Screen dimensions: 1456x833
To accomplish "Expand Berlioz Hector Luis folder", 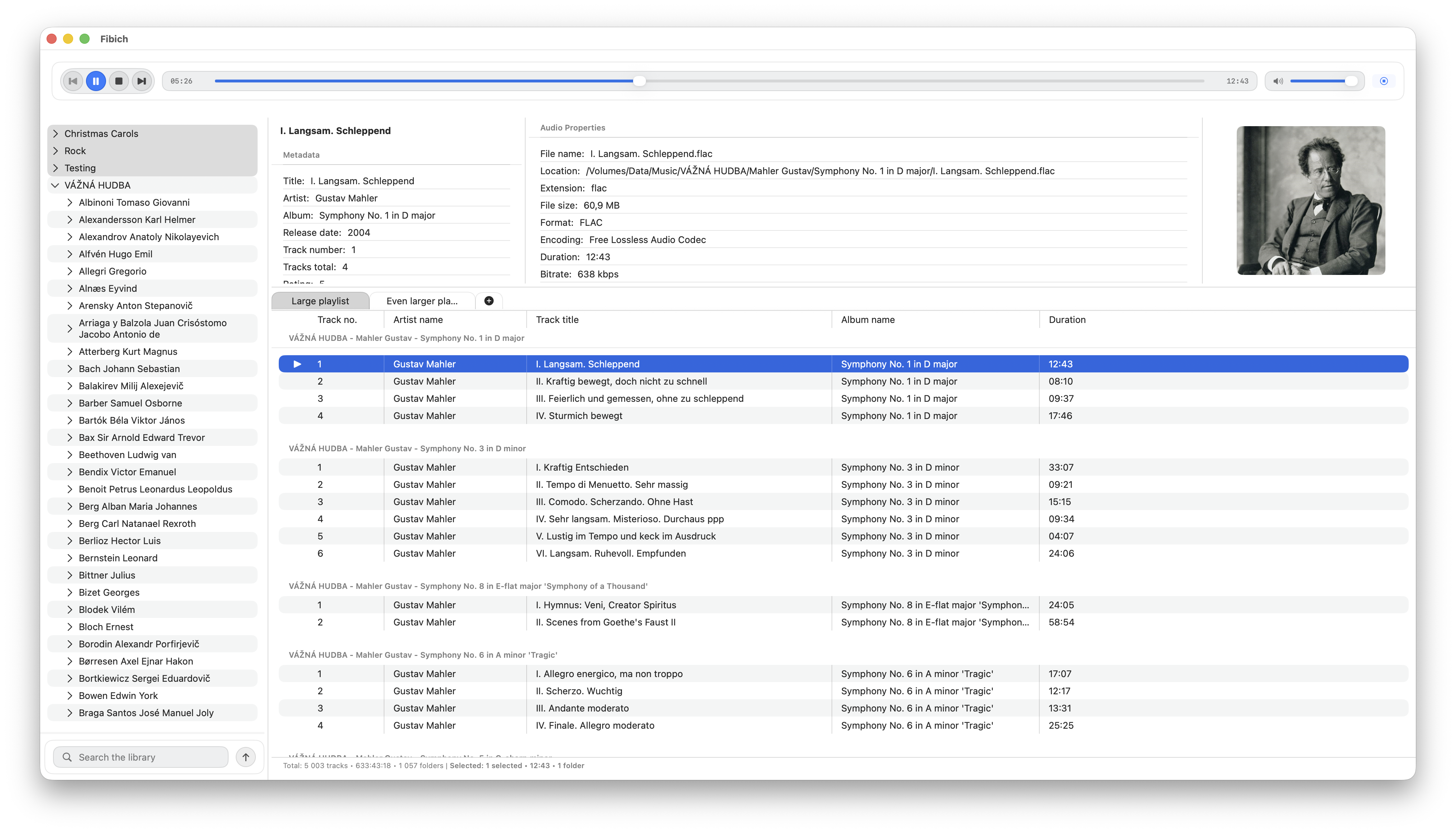I will click(70, 541).
